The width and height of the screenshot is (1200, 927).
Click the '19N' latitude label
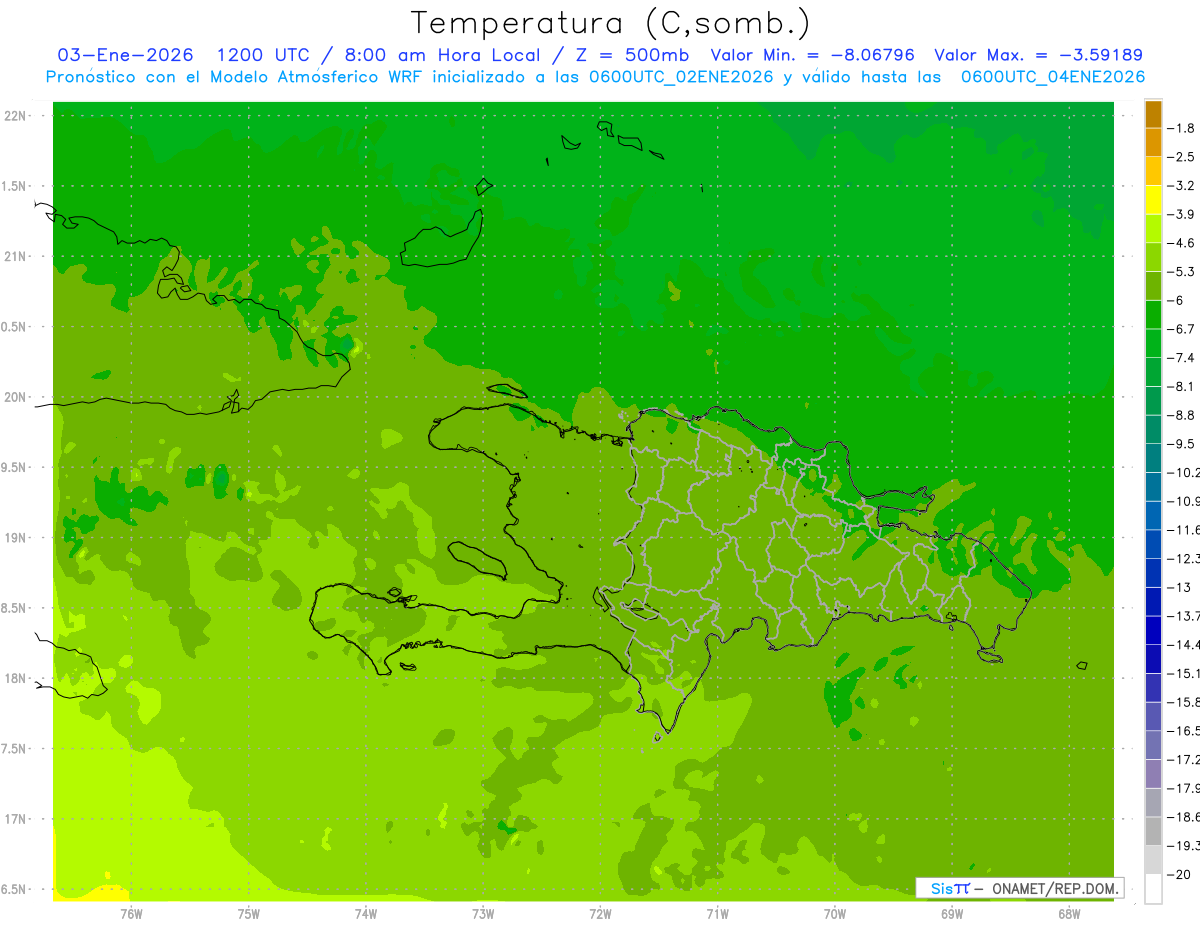pyautogui.click(x=15, y=538)
